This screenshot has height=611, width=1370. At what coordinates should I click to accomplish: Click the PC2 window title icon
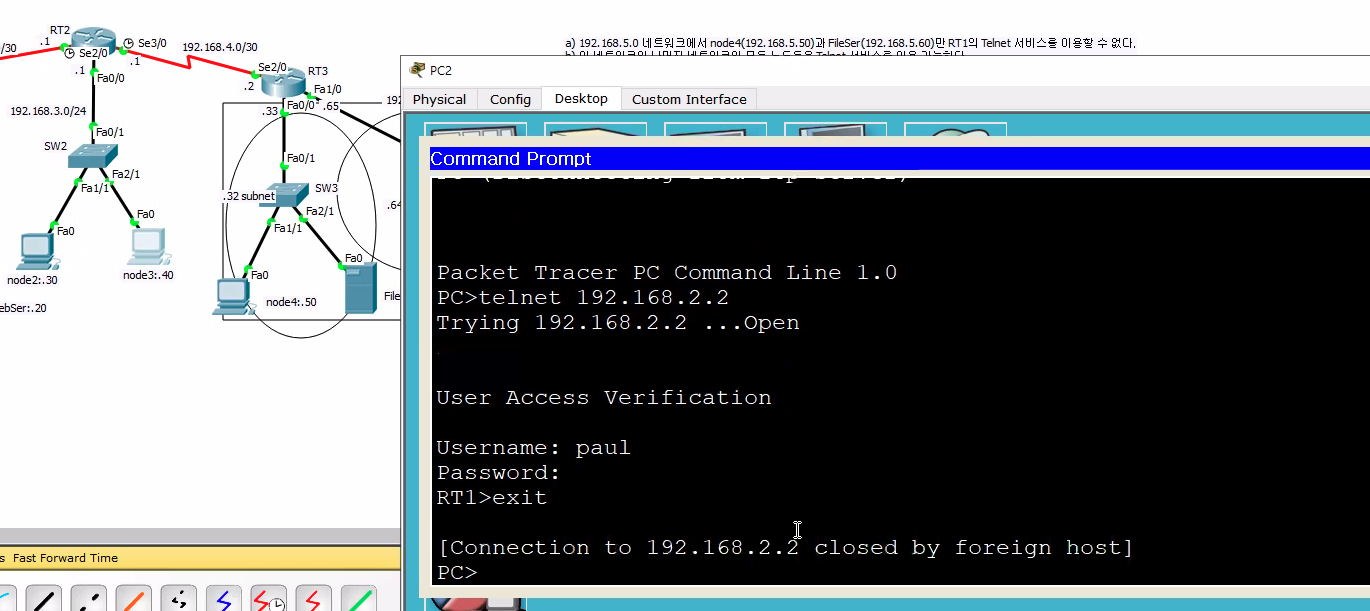[417, 69]
